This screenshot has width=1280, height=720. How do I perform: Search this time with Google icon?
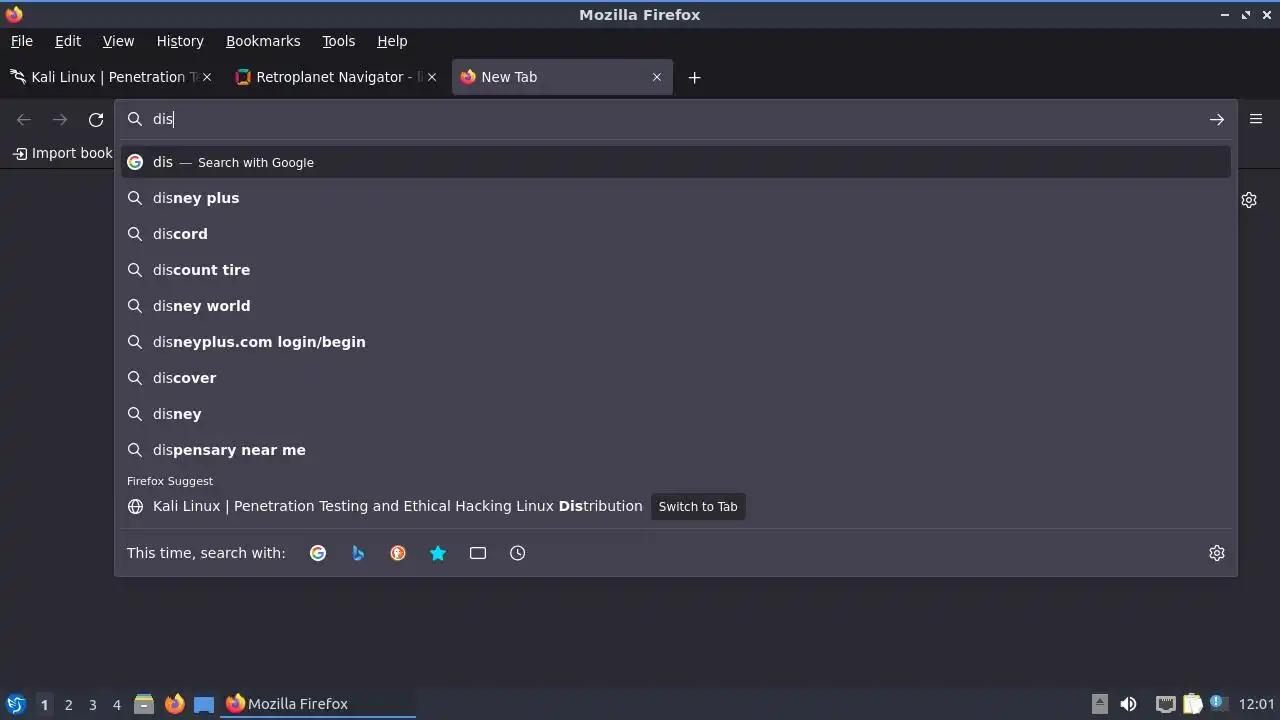pos(318,553)
